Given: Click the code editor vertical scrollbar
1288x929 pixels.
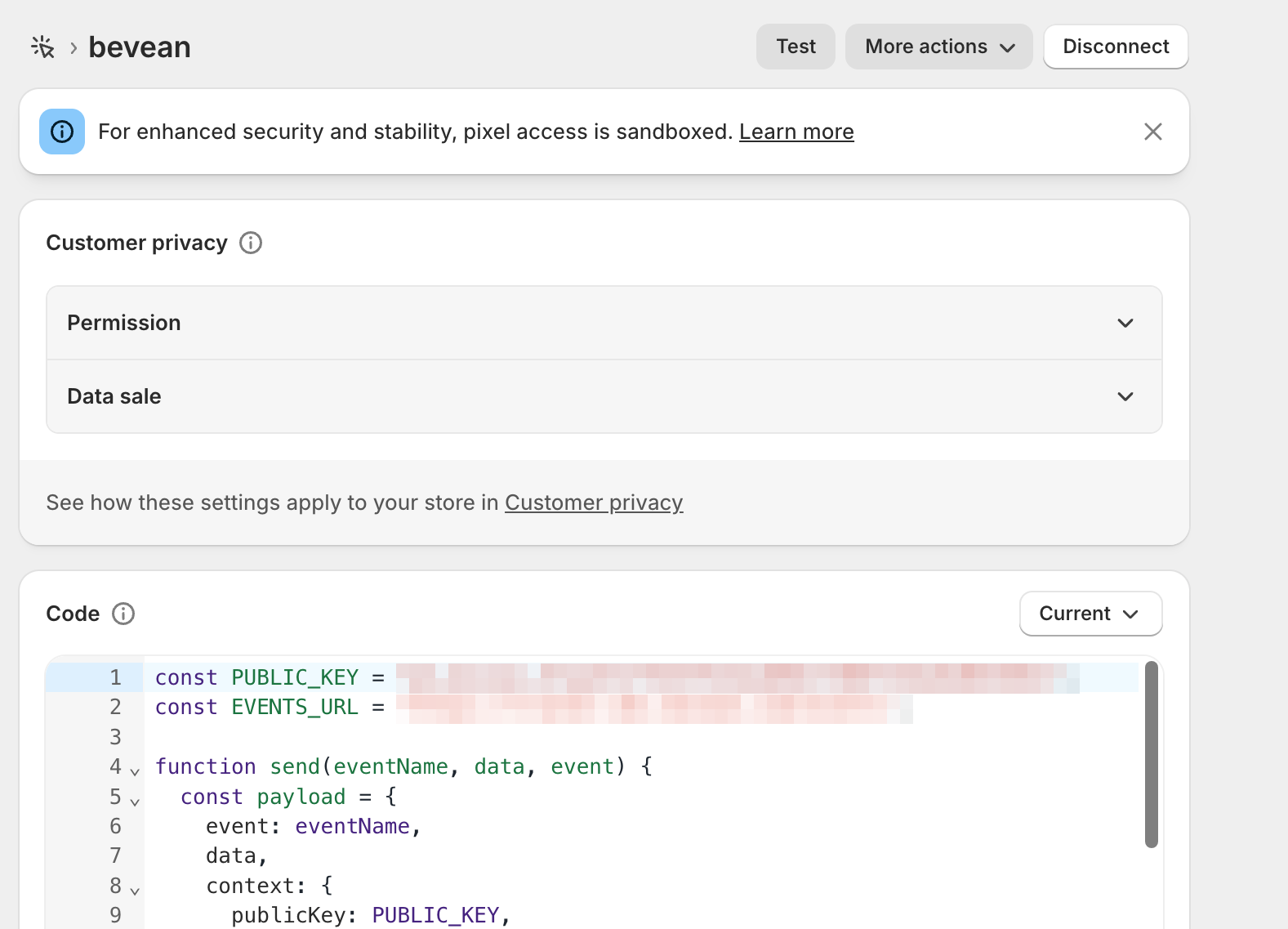Looking at the screenshot, I should pos(1152,754).
